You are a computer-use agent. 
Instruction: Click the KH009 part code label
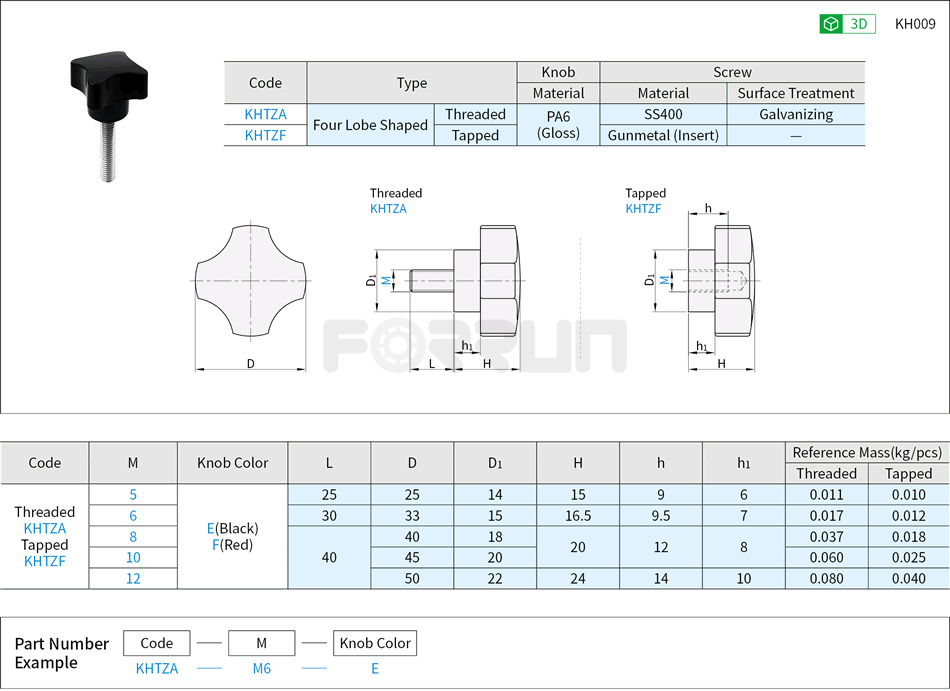(x=915, y=23)
